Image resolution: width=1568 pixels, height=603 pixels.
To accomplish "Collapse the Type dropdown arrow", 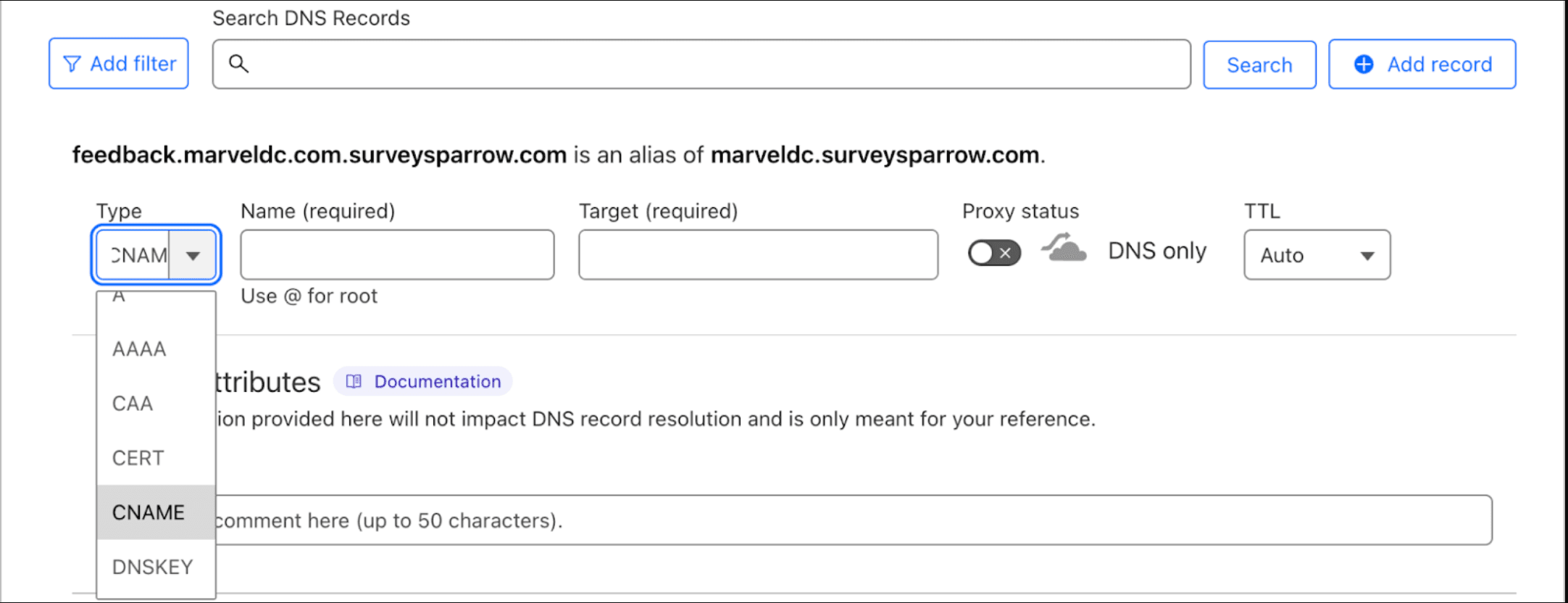I will coord(193,255).
